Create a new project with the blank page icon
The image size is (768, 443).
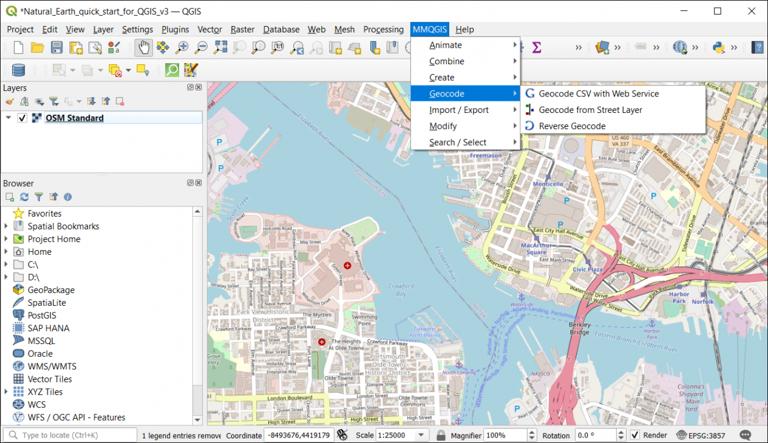pyautogui.click(x=18, y=48)
